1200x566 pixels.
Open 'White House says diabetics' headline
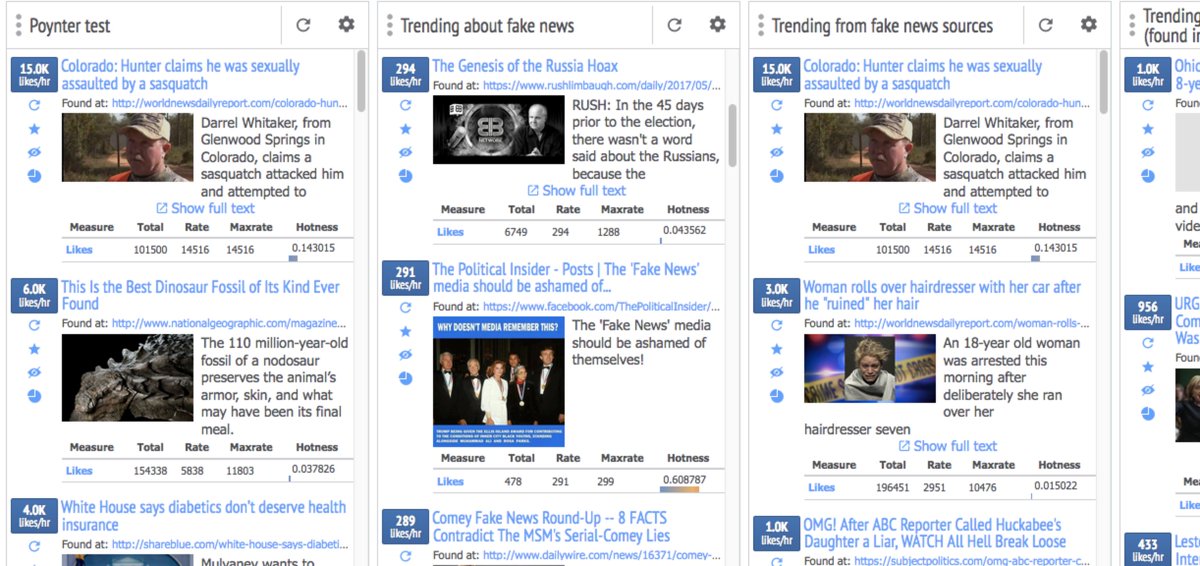[x=203, y=516]
